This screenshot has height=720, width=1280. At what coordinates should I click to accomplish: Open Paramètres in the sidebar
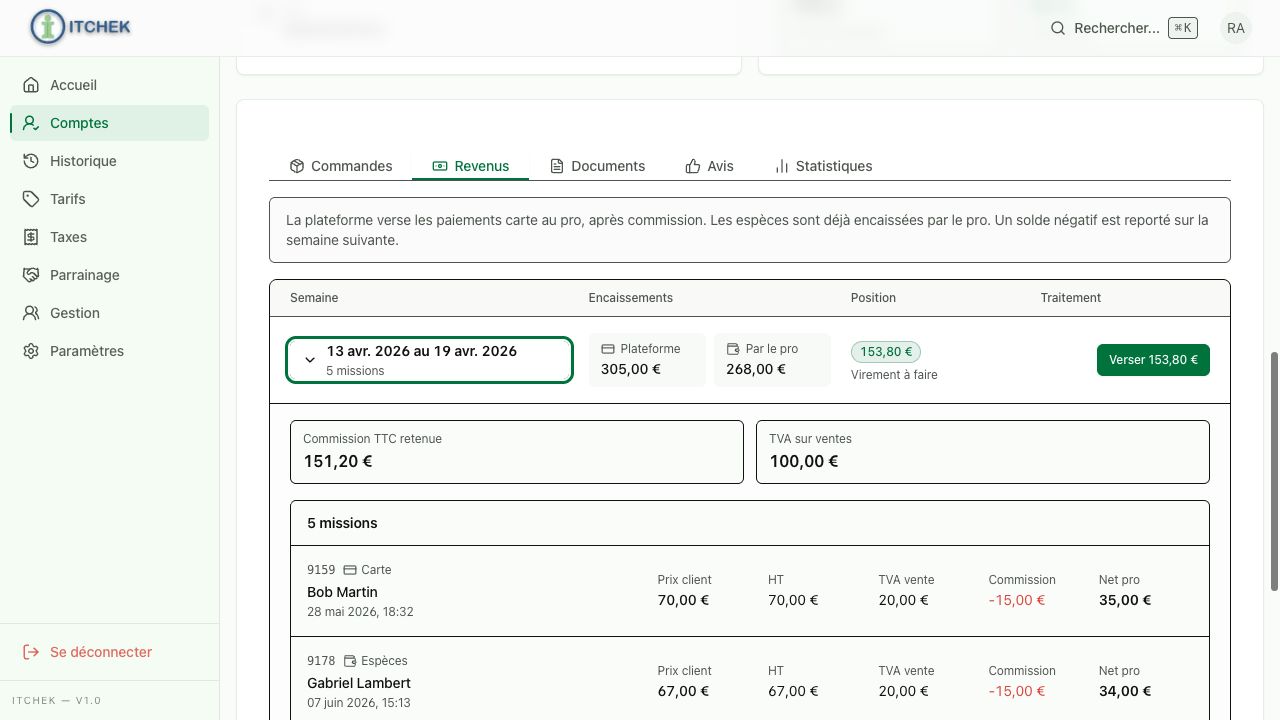pos(110,351)
